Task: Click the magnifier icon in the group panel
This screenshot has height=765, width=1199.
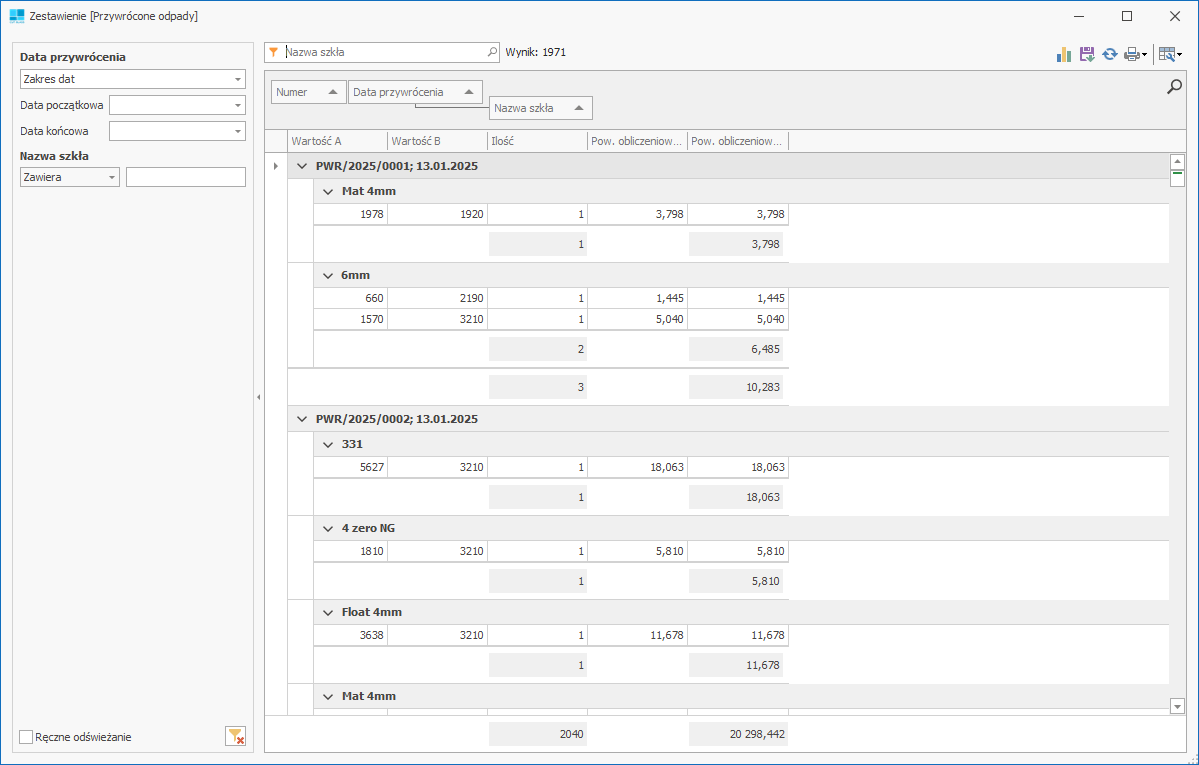Action: 1175,87
